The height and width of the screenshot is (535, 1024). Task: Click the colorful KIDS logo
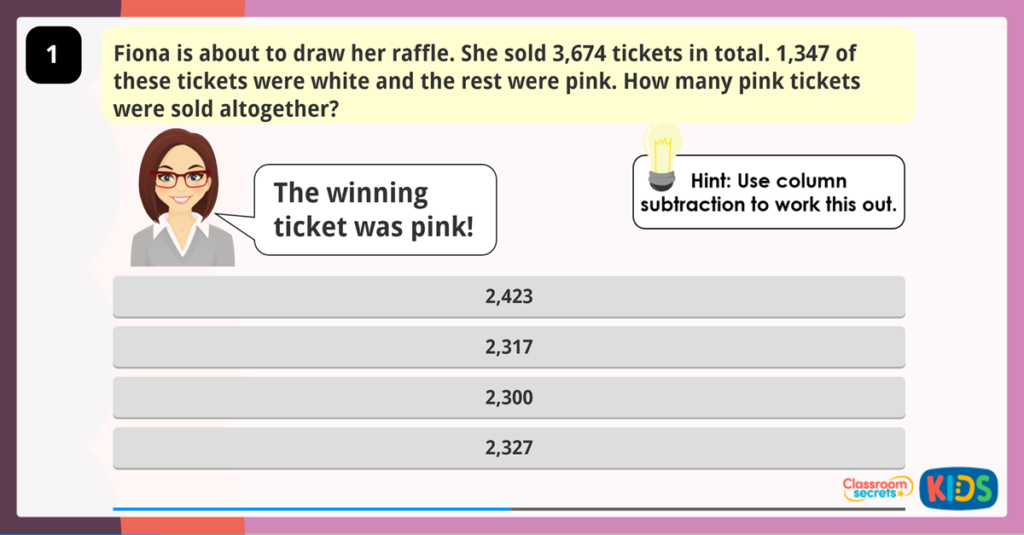[x=958, y=488]
